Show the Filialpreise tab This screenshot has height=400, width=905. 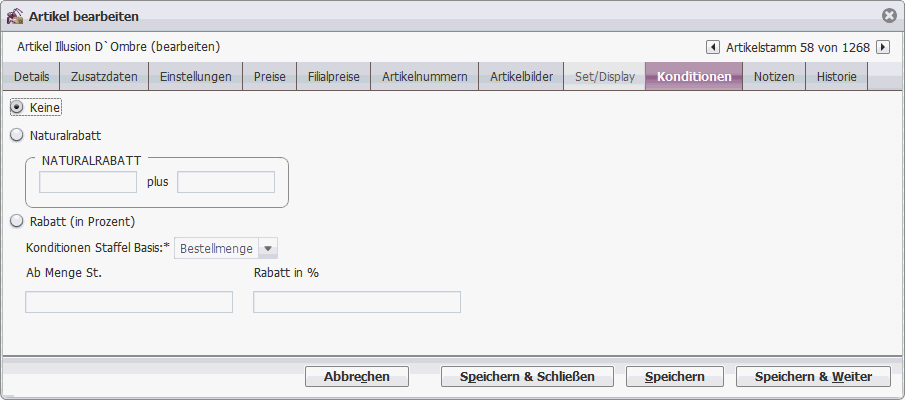(x=332, y=77)
